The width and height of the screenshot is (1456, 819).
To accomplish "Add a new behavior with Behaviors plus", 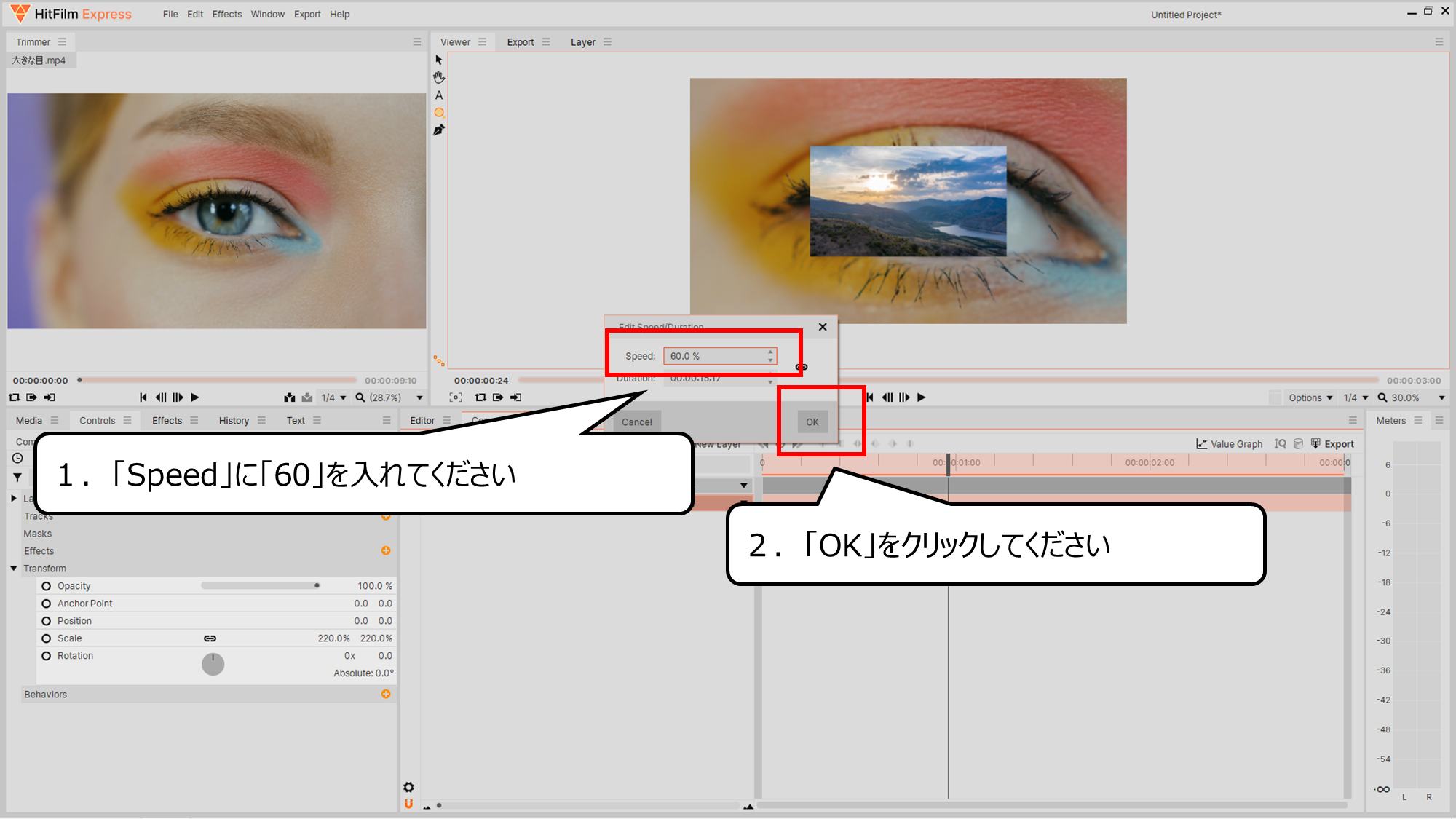I will (386, 694).
